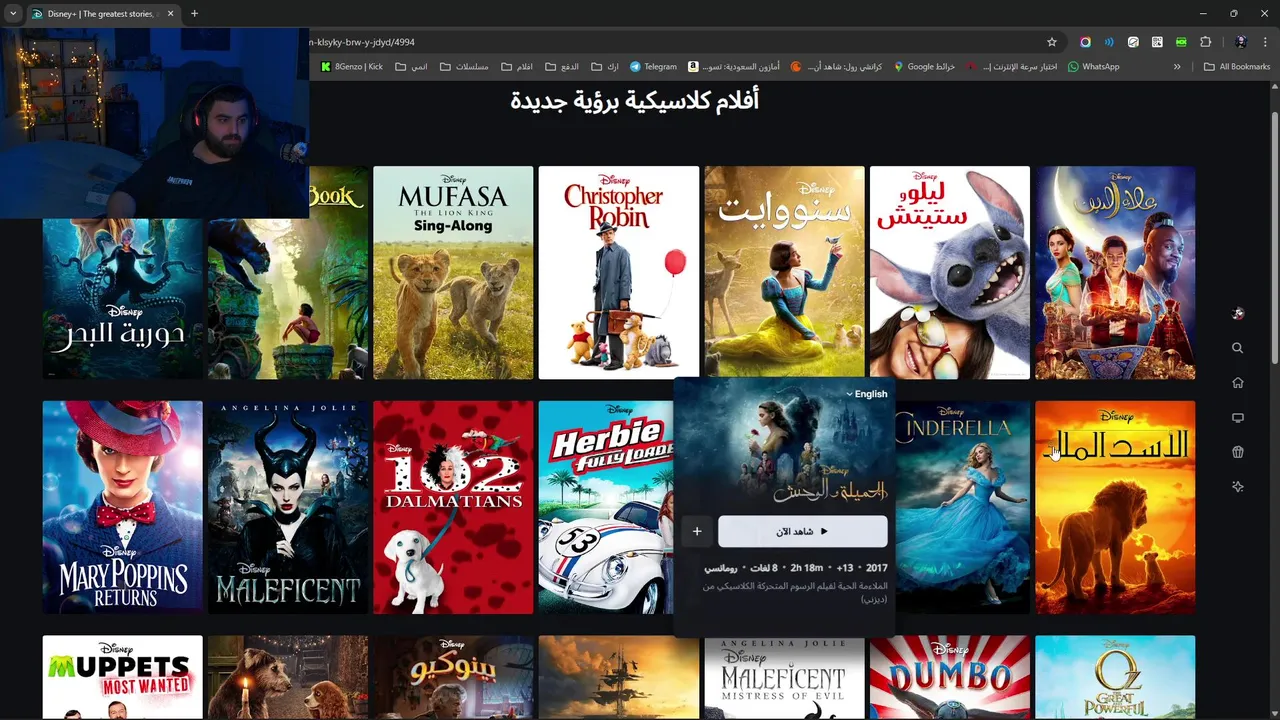
Task: Click the QR code extension icon
Action: (x=1157, y=42)
